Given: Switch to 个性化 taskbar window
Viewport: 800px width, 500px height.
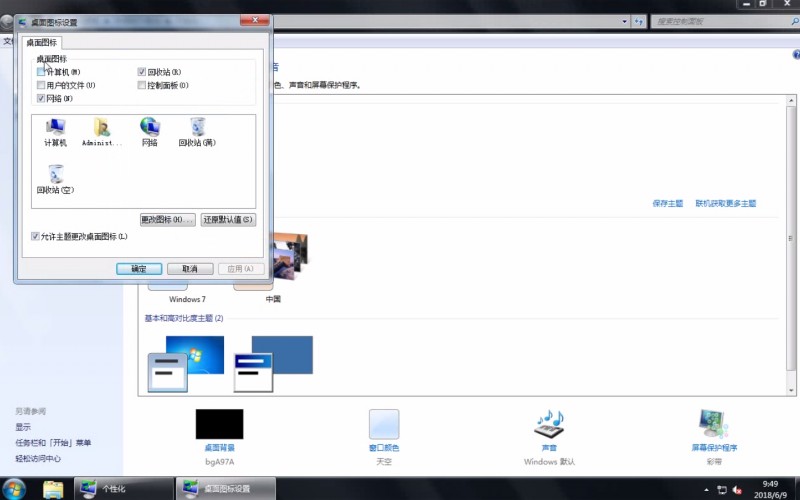Looking at the screenshot, I should 124,489.
